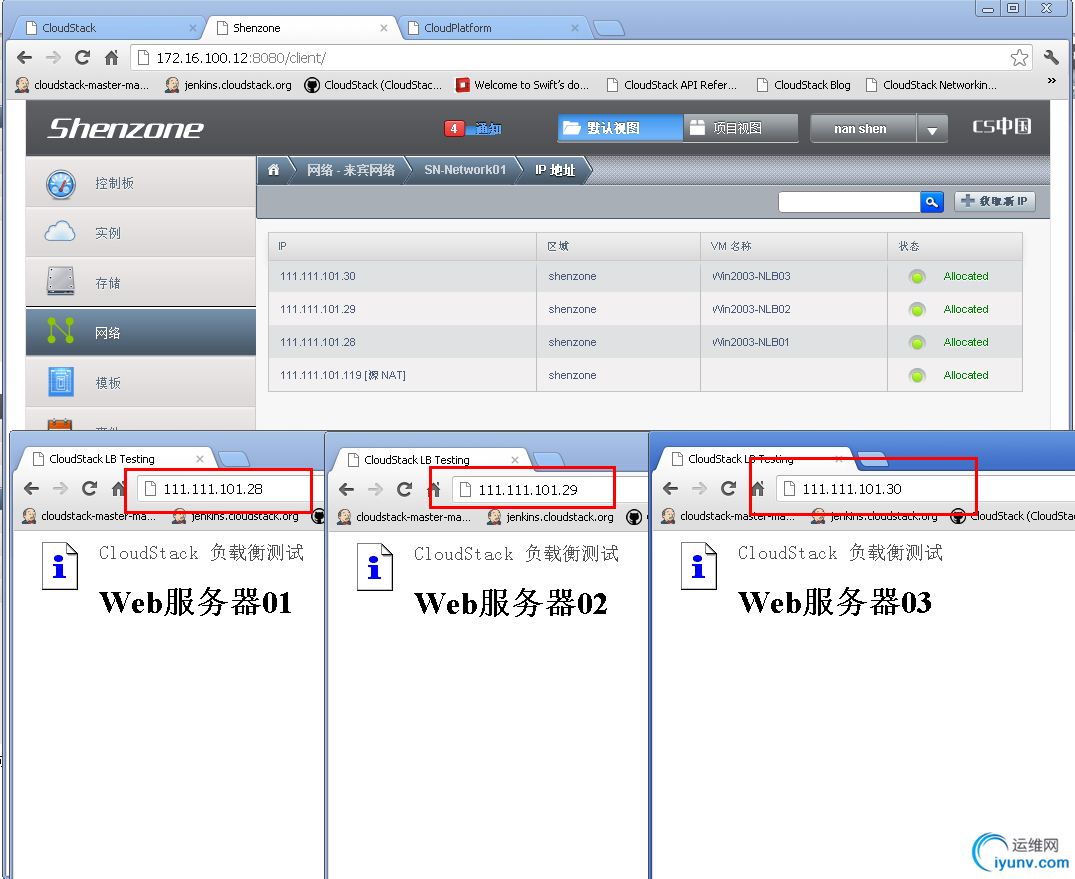Open breadcrumb SN-Network01
Image resolution: width=1075 pixels, height=879 pixels.
(x=465, y=170)
